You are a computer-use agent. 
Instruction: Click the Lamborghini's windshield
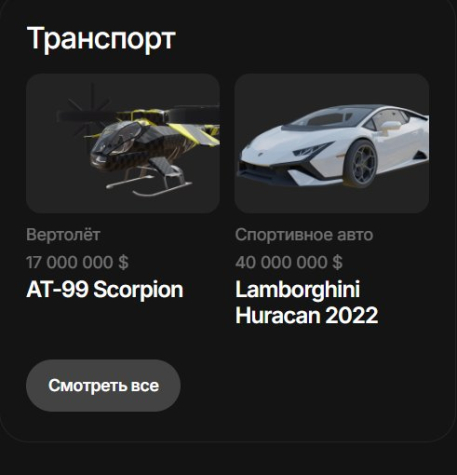(325, 119)
